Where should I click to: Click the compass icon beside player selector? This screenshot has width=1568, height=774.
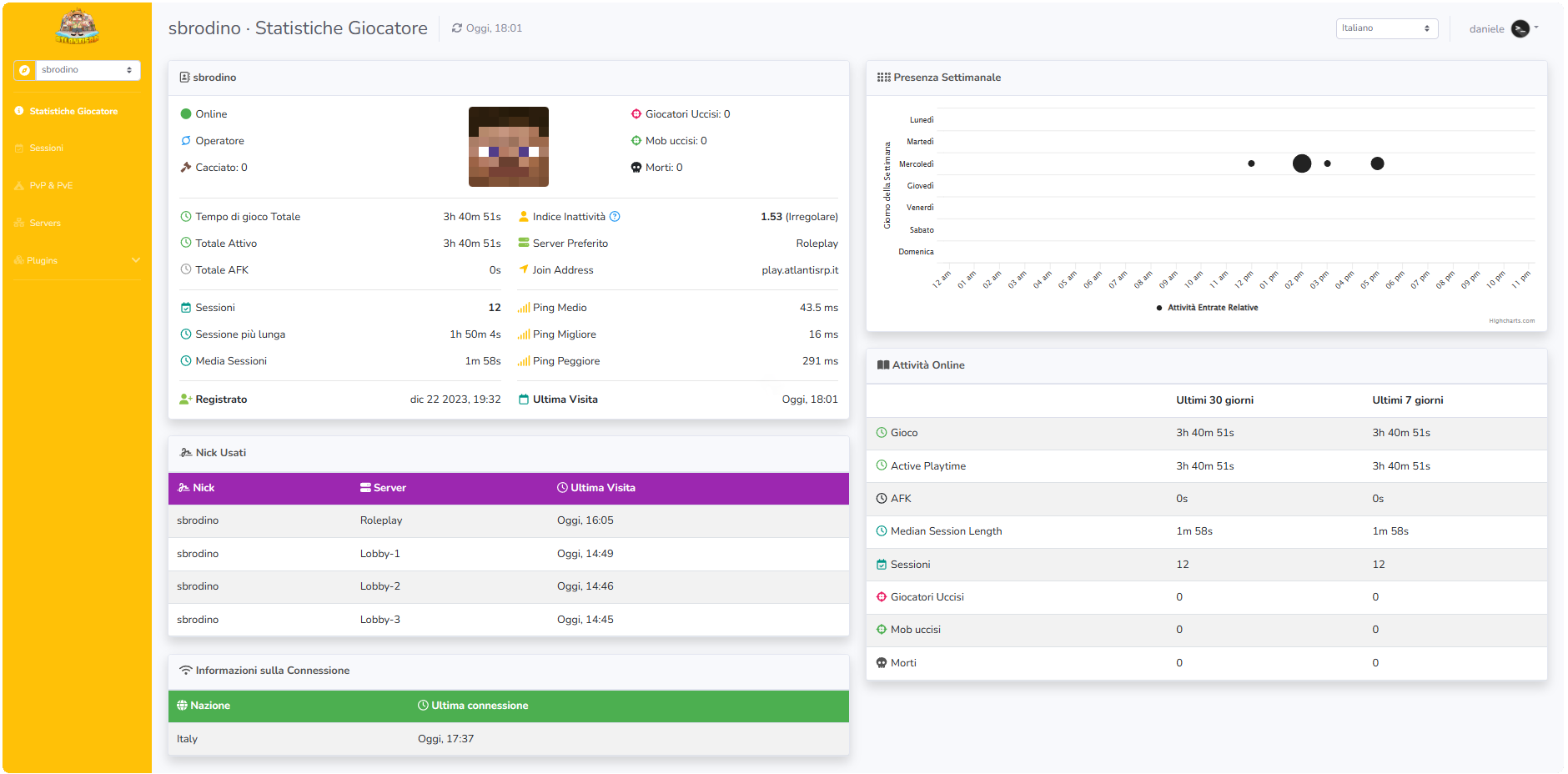point(25,70)
